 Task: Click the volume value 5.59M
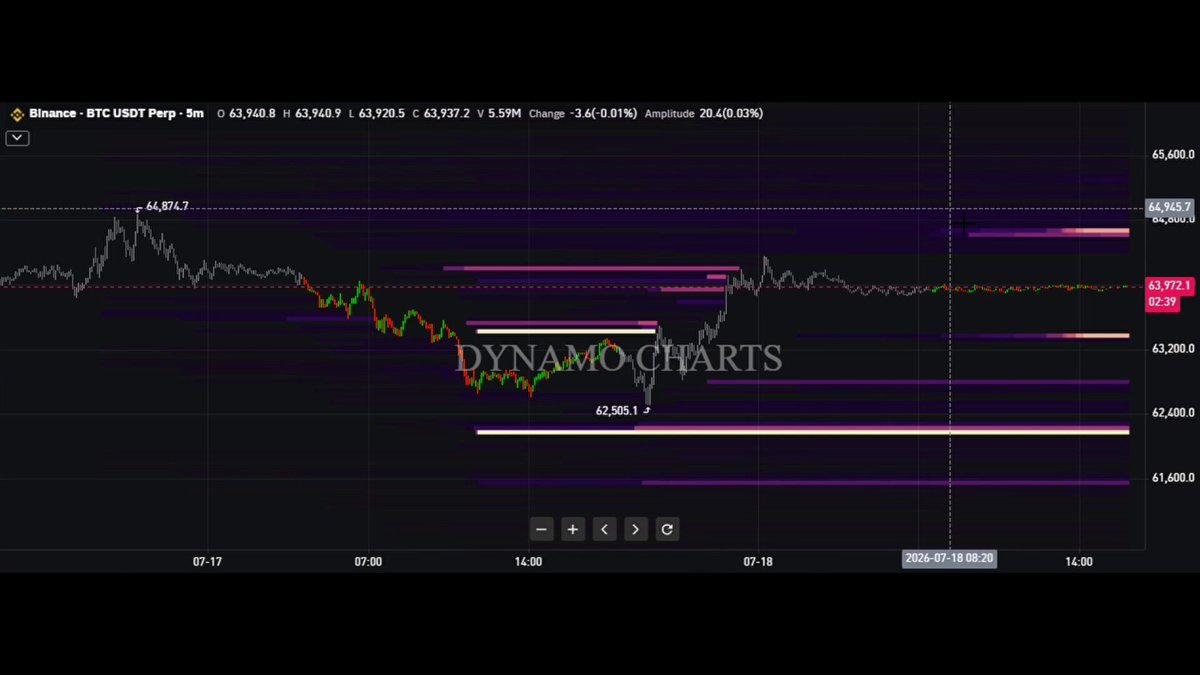pyautogui.click(x=505, y=114)
